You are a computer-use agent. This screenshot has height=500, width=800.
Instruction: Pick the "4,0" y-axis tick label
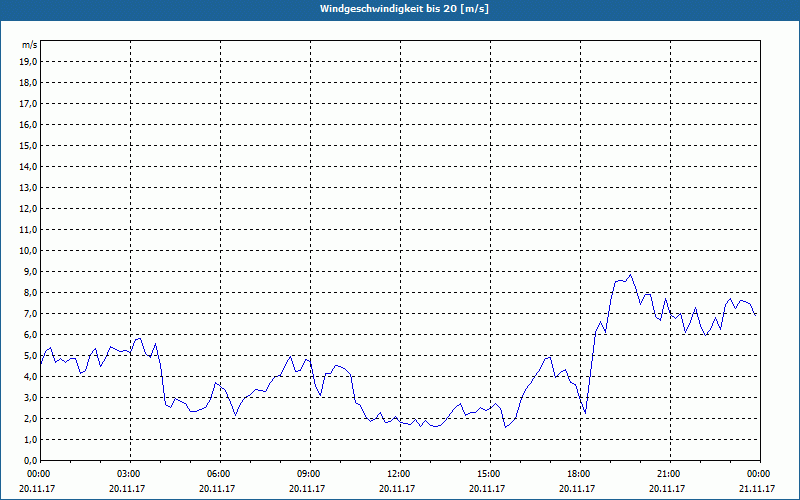[30, 377]
